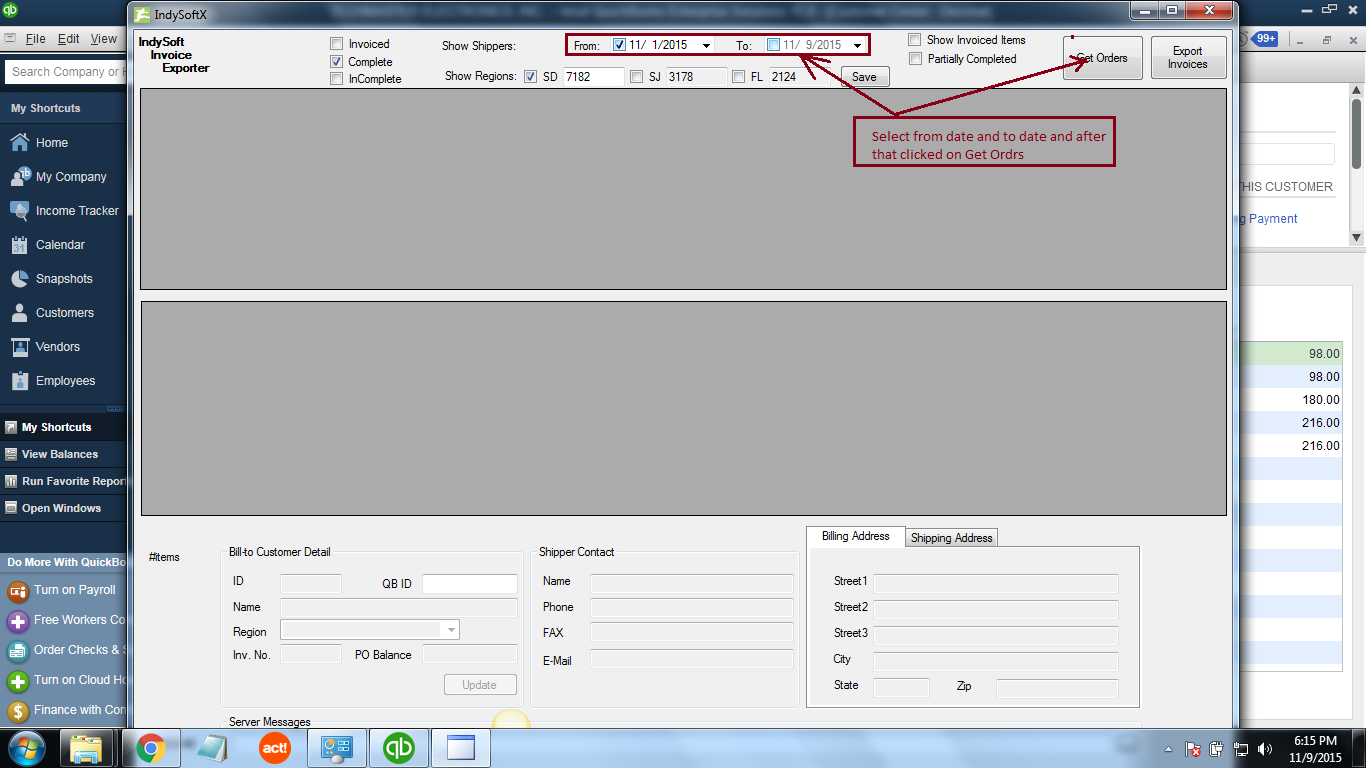Image resolution: width=1366 pixels, height=768 pixels.
Task: Open the Employees shortcut
Action: 65,381
